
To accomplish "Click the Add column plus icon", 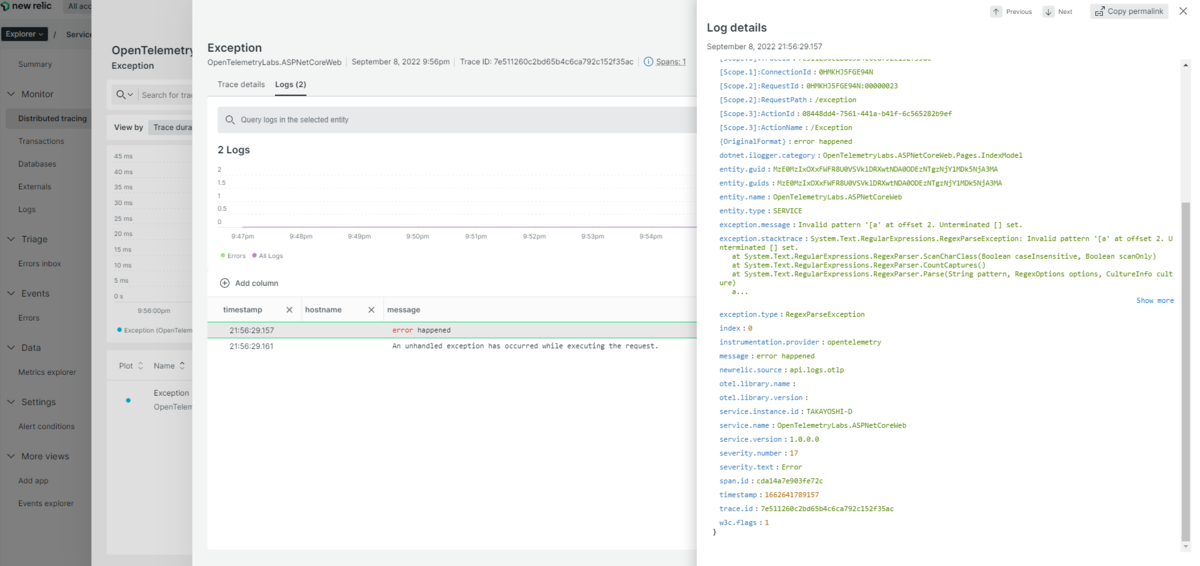I will coord(225,283).
